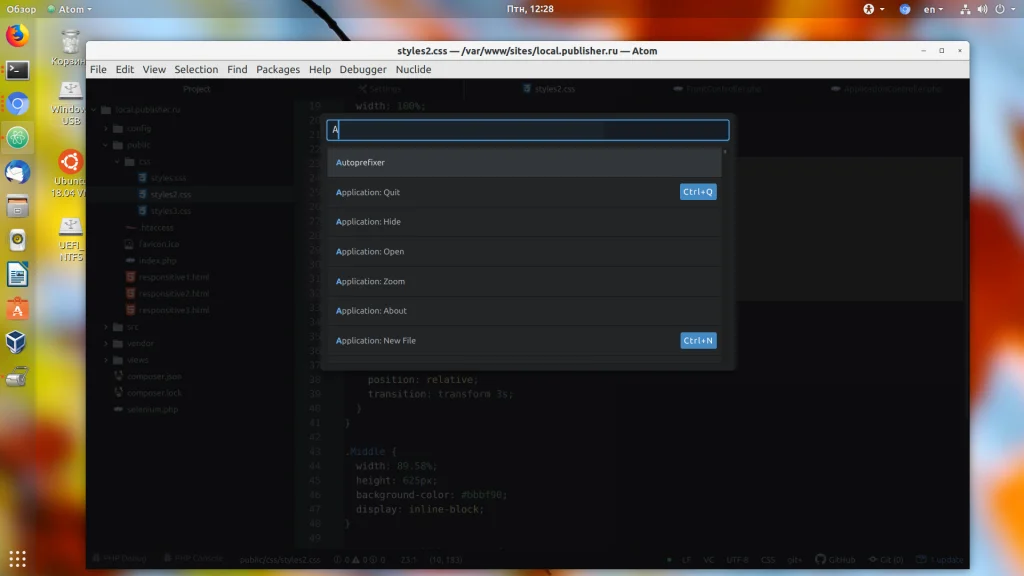Click the command palette list scrollbar

click(725, 152)
